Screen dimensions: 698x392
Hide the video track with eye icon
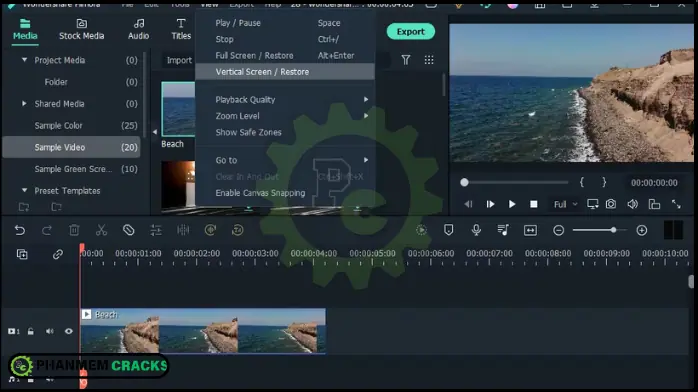point(69,331)
